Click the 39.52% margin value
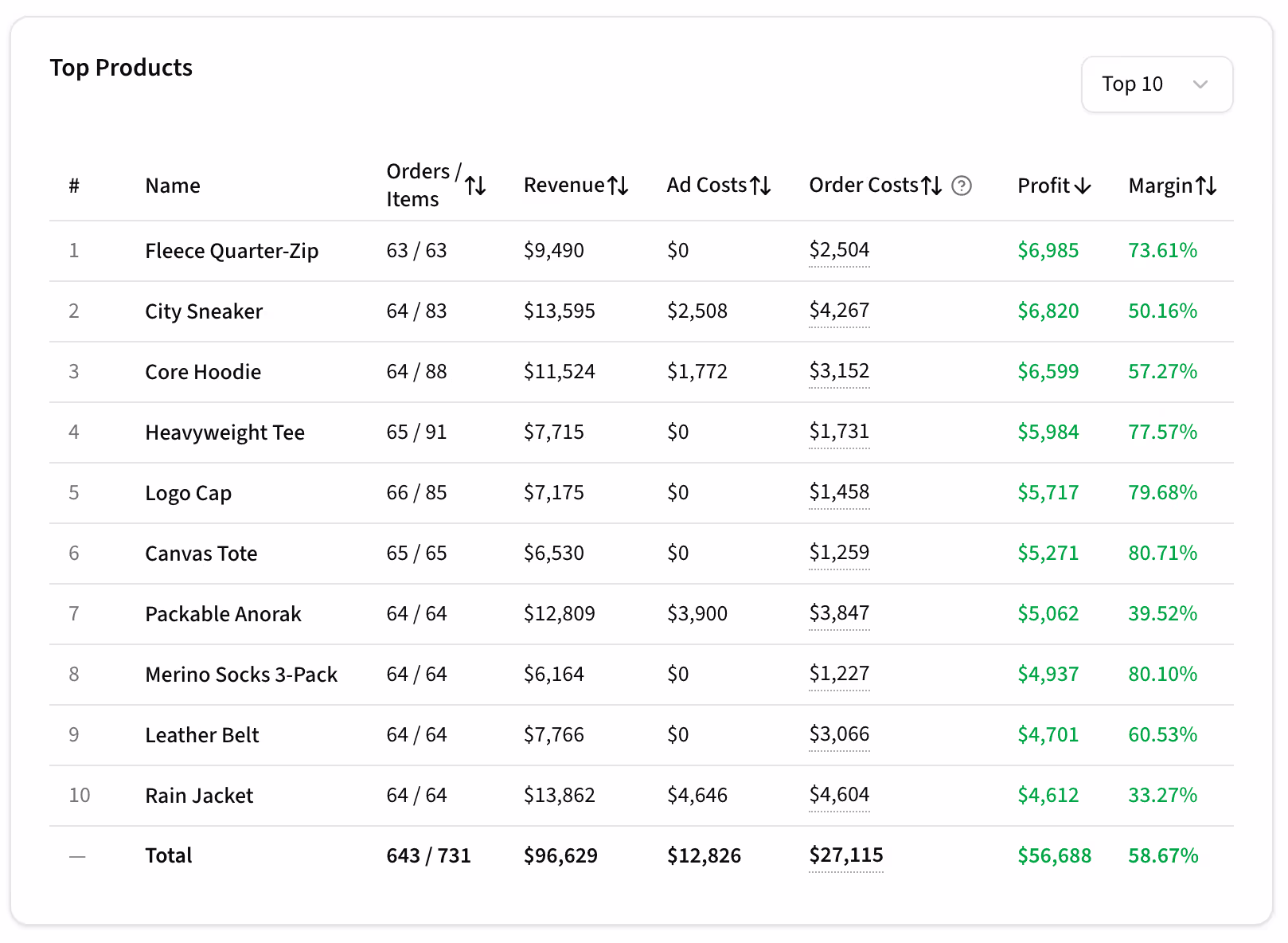The height and width of the screenshot is (943, 1288). tap(1163, 614)
